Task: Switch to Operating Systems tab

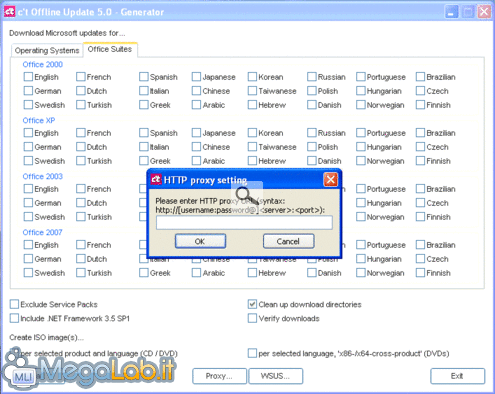Action: pos(47,50)
